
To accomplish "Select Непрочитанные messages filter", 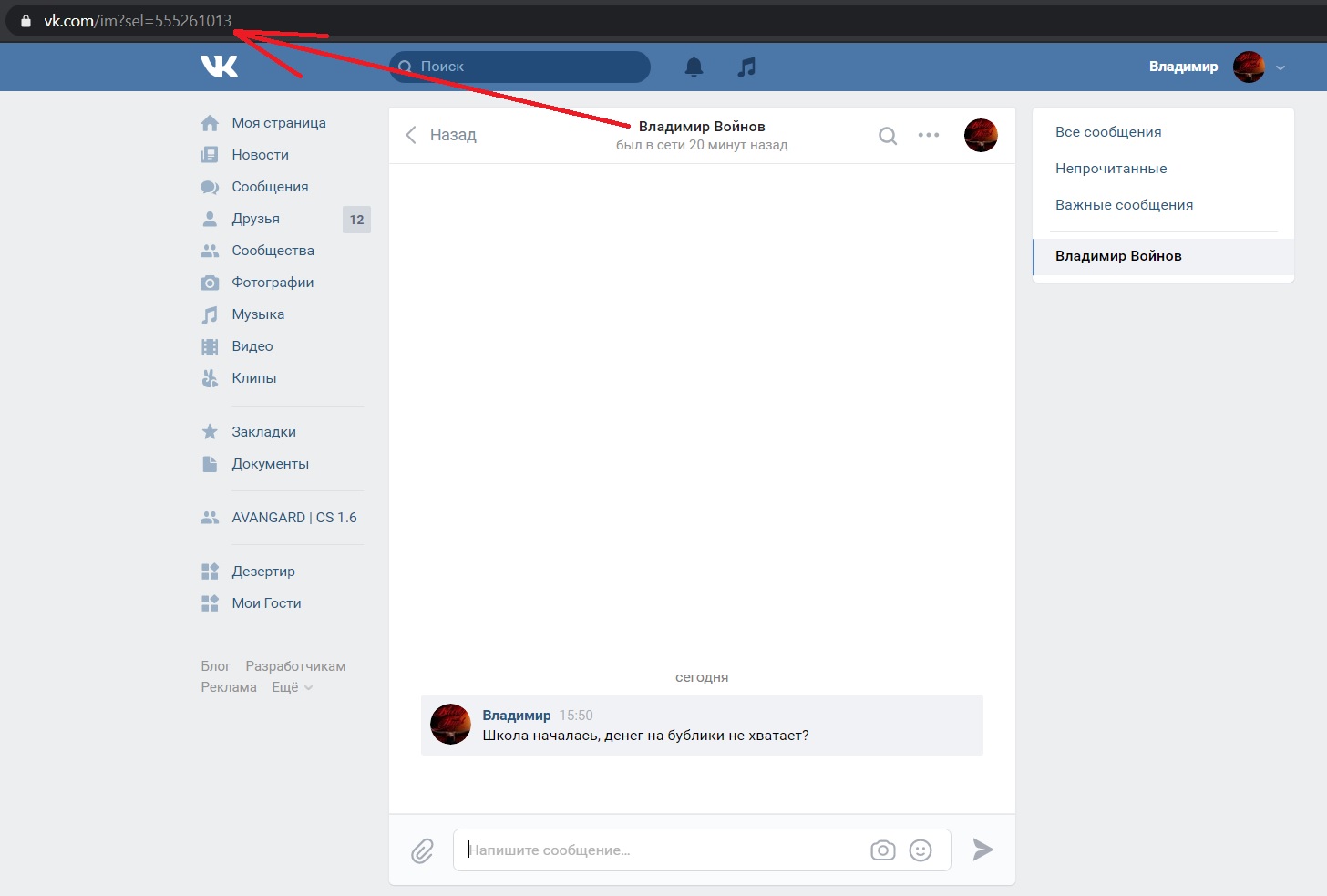I will coord(1111,169).
